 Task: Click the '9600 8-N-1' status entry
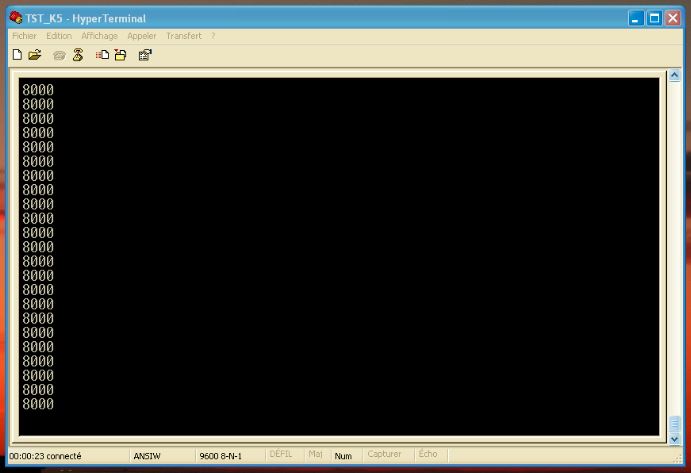coord(220,456)
